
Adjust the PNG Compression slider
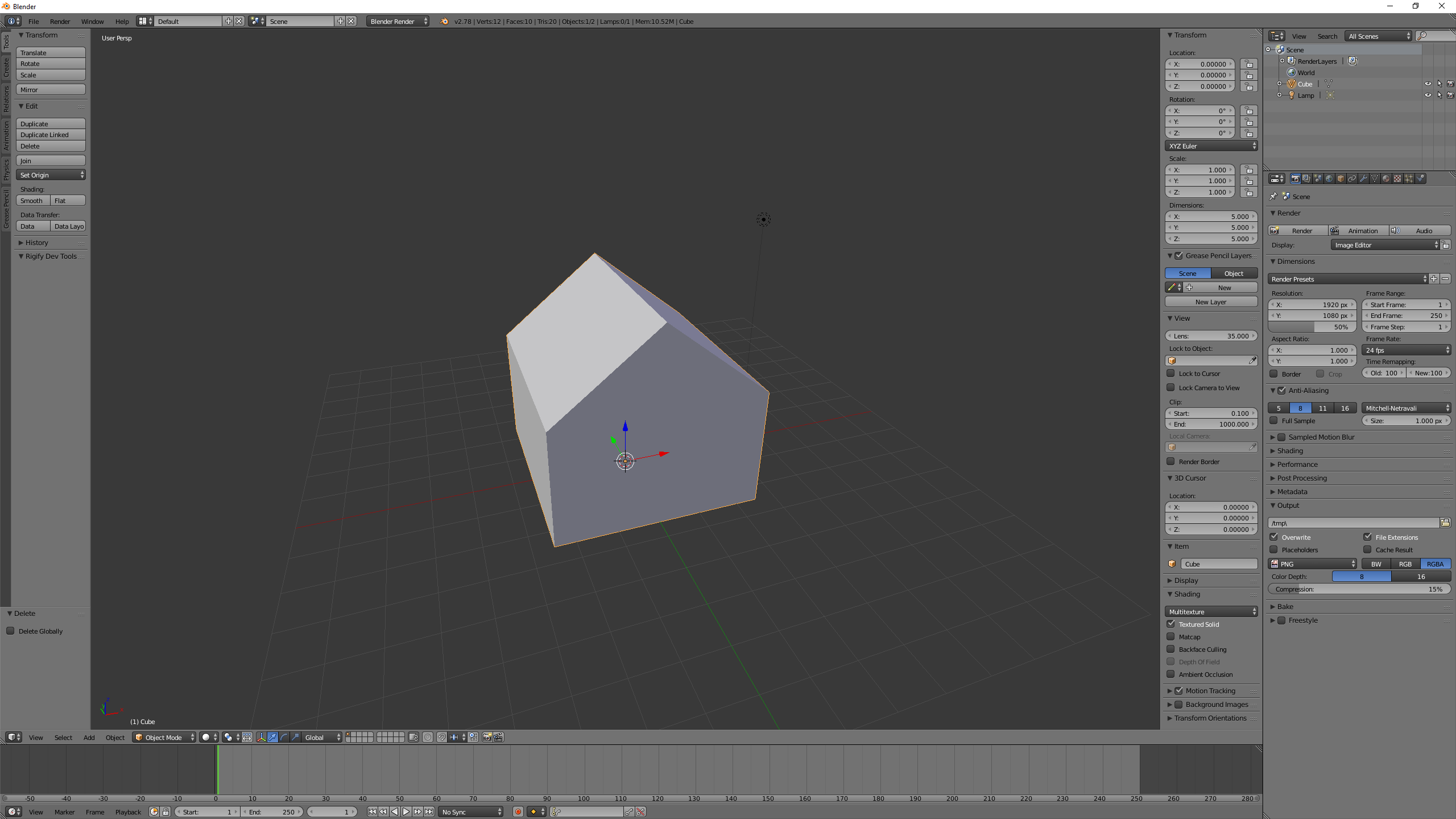click(1359, 589)
